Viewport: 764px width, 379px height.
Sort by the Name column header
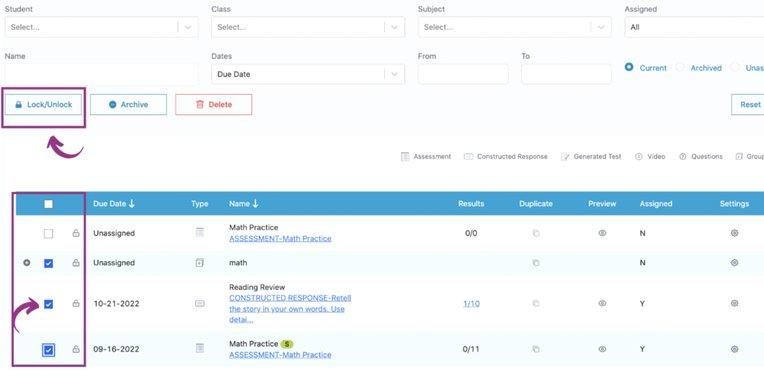pyautogui.click(x=244, y=204)
